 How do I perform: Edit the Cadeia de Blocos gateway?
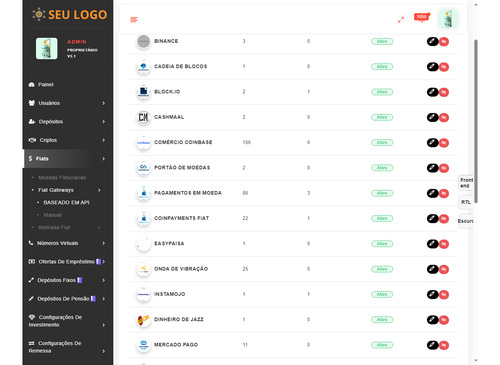pos(433,67)
